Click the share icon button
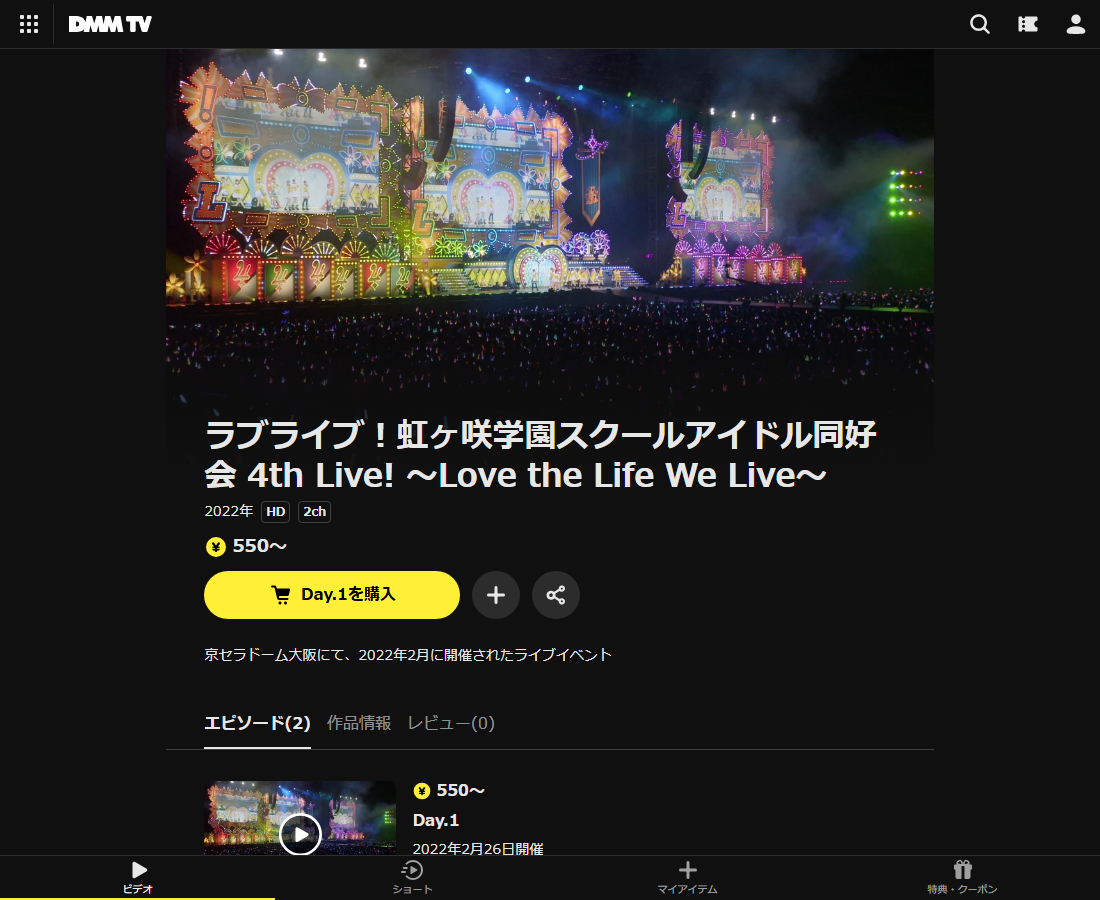 (556, 595)
